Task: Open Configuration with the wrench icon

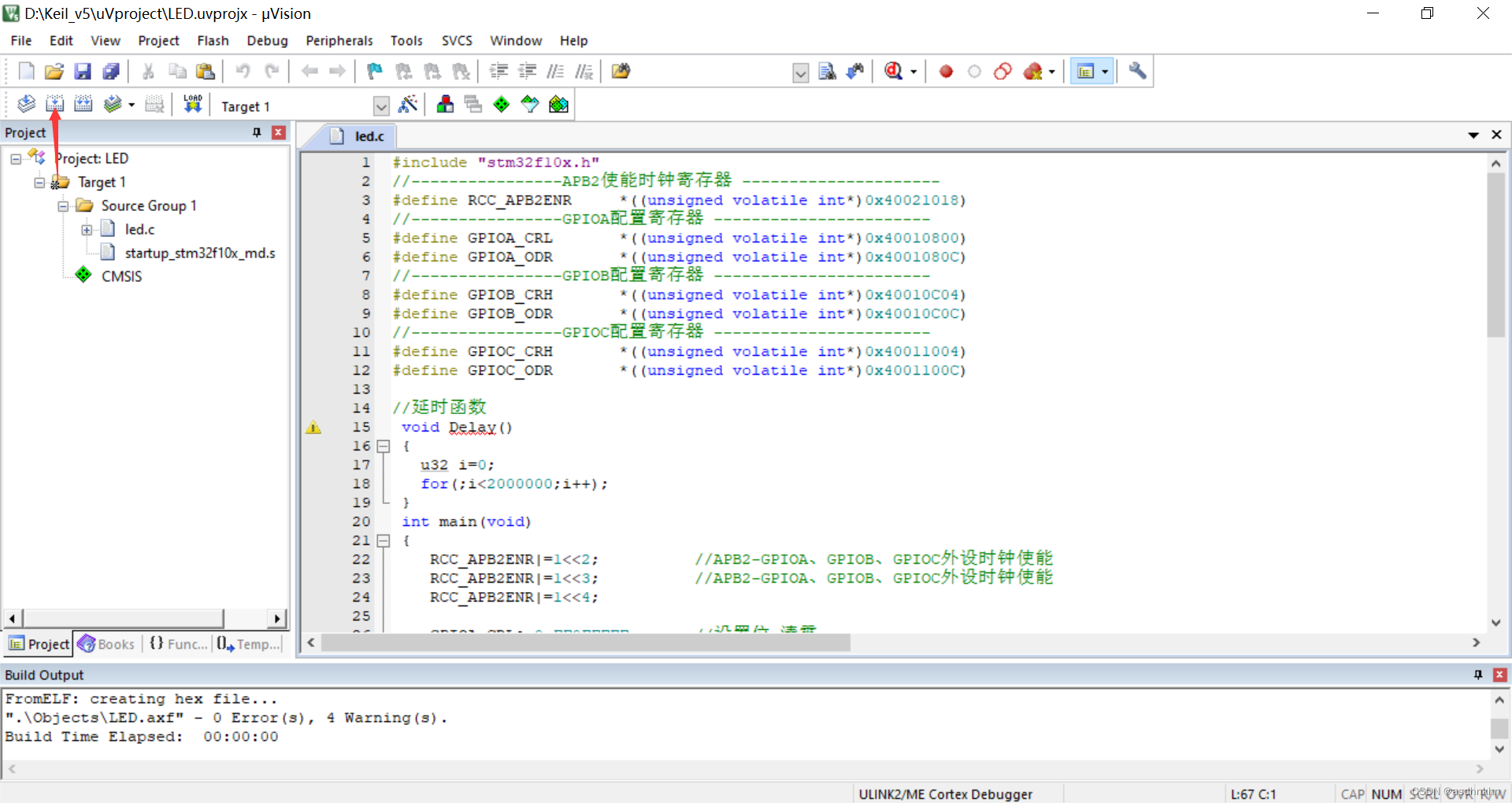Action: 1137,72
